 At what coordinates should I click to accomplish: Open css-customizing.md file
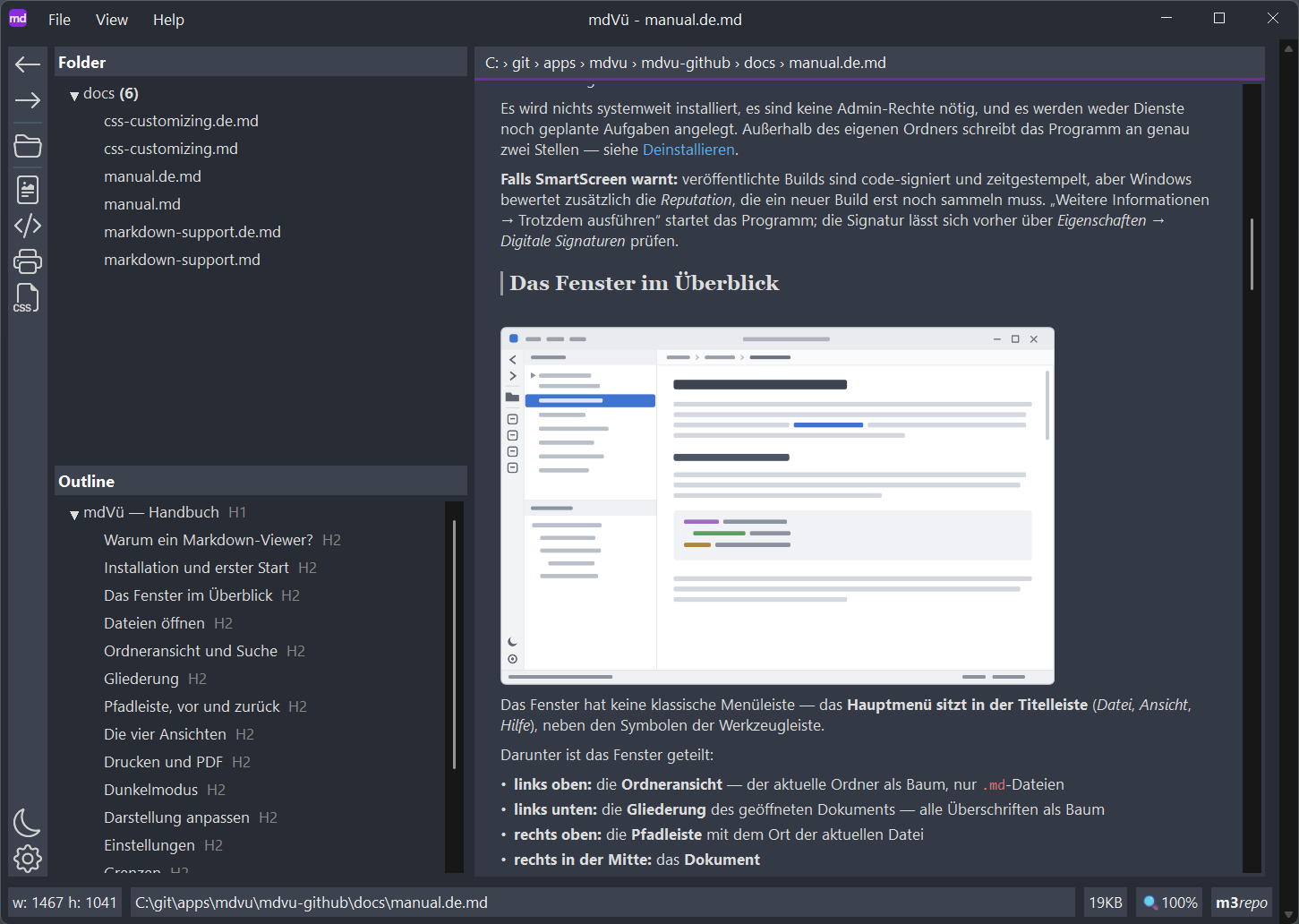coord(171,149)
